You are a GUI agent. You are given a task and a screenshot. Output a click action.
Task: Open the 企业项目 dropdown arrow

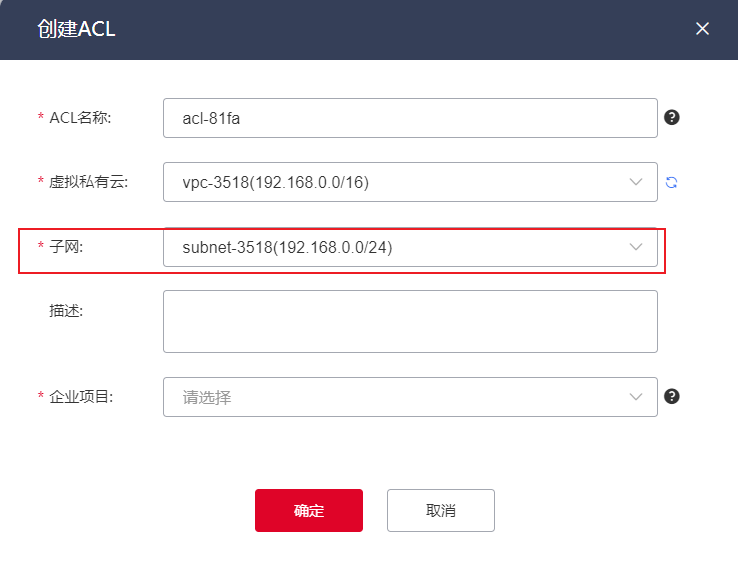coord(636,397)
